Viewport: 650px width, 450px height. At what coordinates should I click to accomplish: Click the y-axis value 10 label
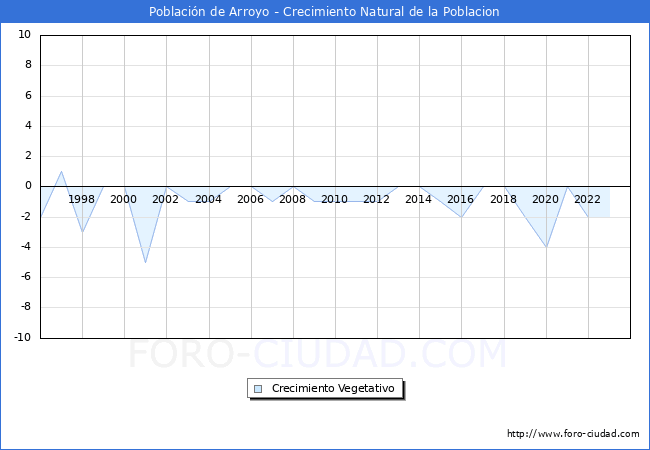[25, 35]
